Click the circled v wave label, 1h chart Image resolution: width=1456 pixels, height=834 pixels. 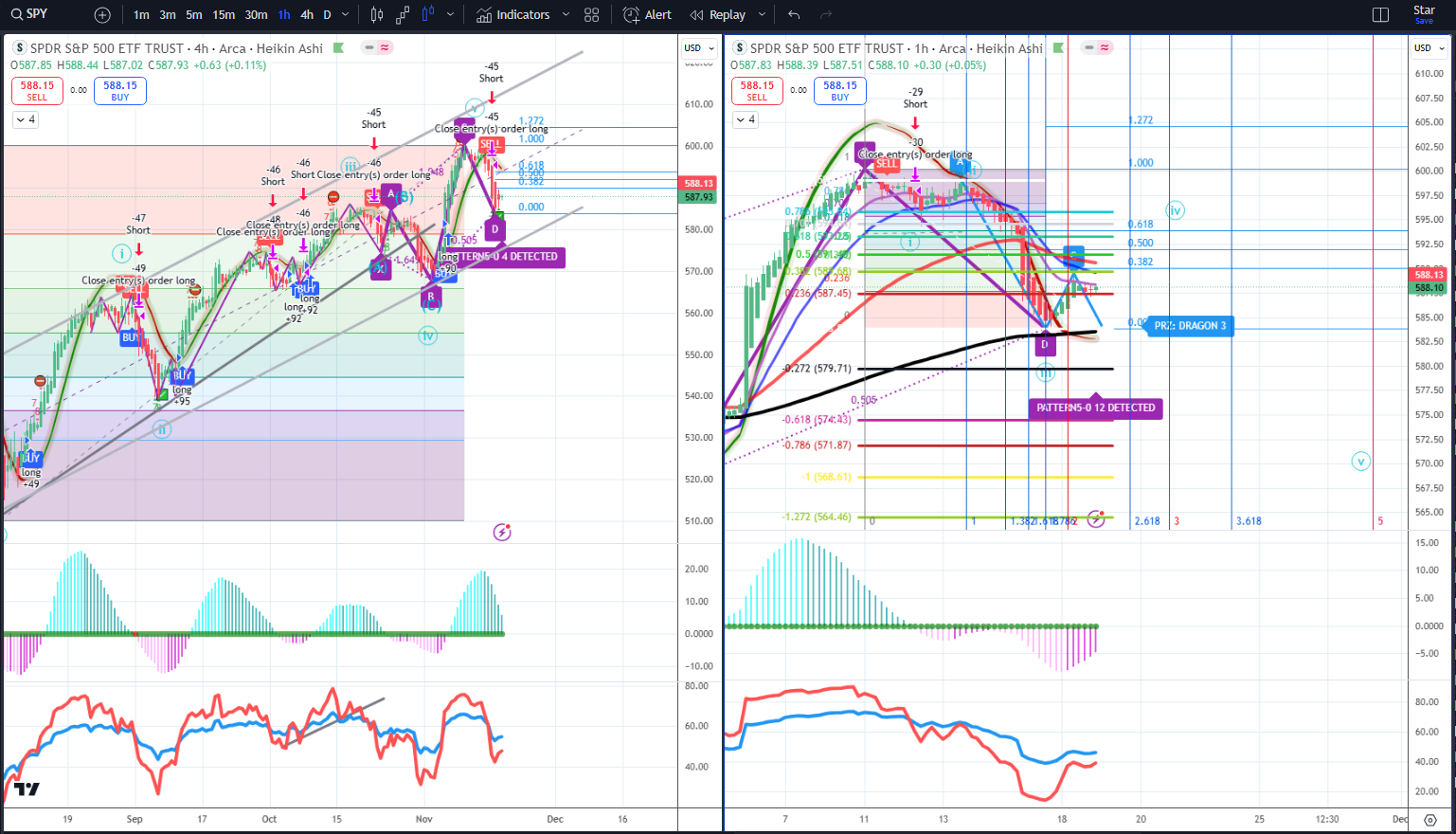coord(1361,462)
